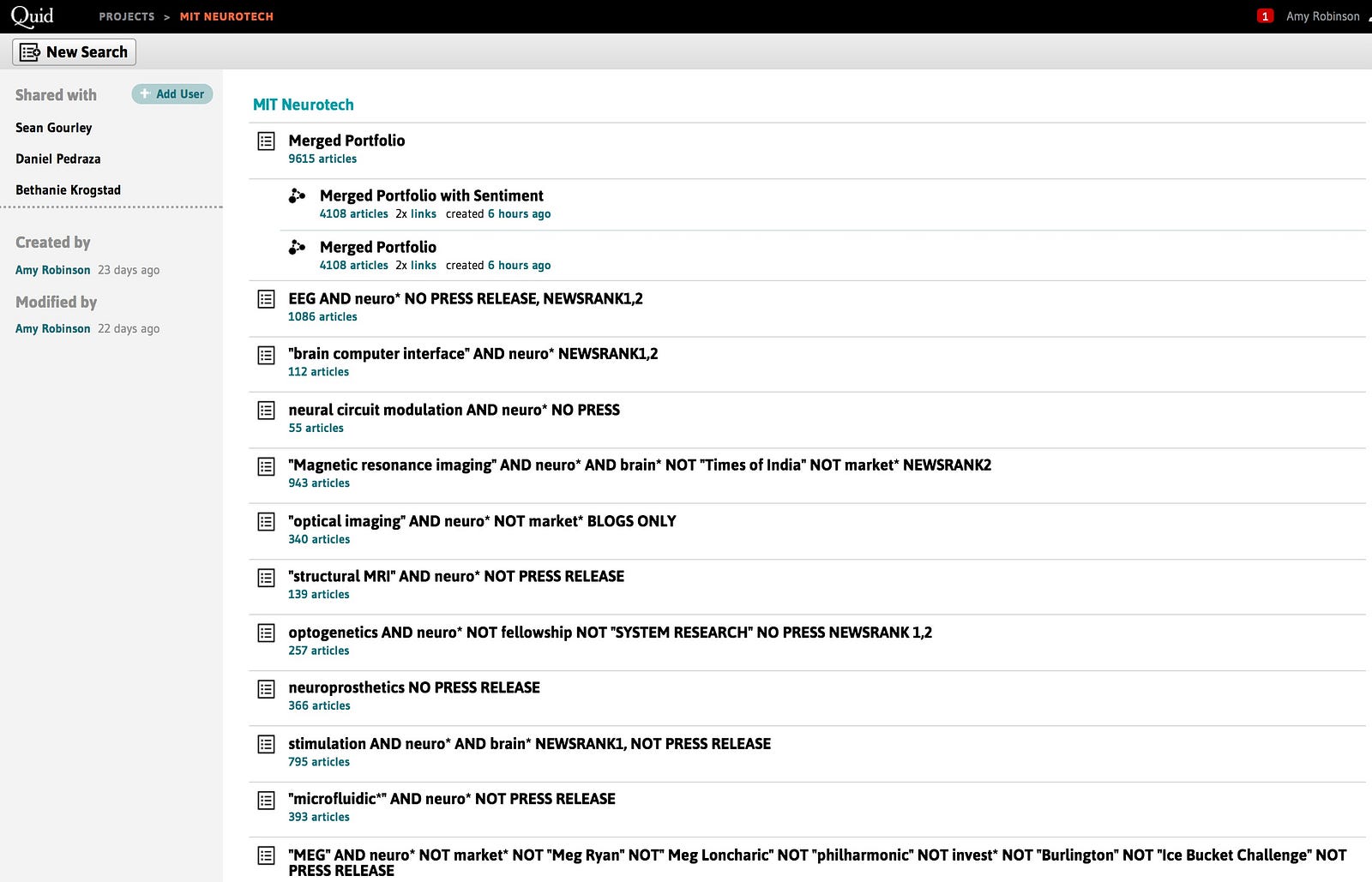Click list icon for stimulation AND neuro* search

pos(267,745)
